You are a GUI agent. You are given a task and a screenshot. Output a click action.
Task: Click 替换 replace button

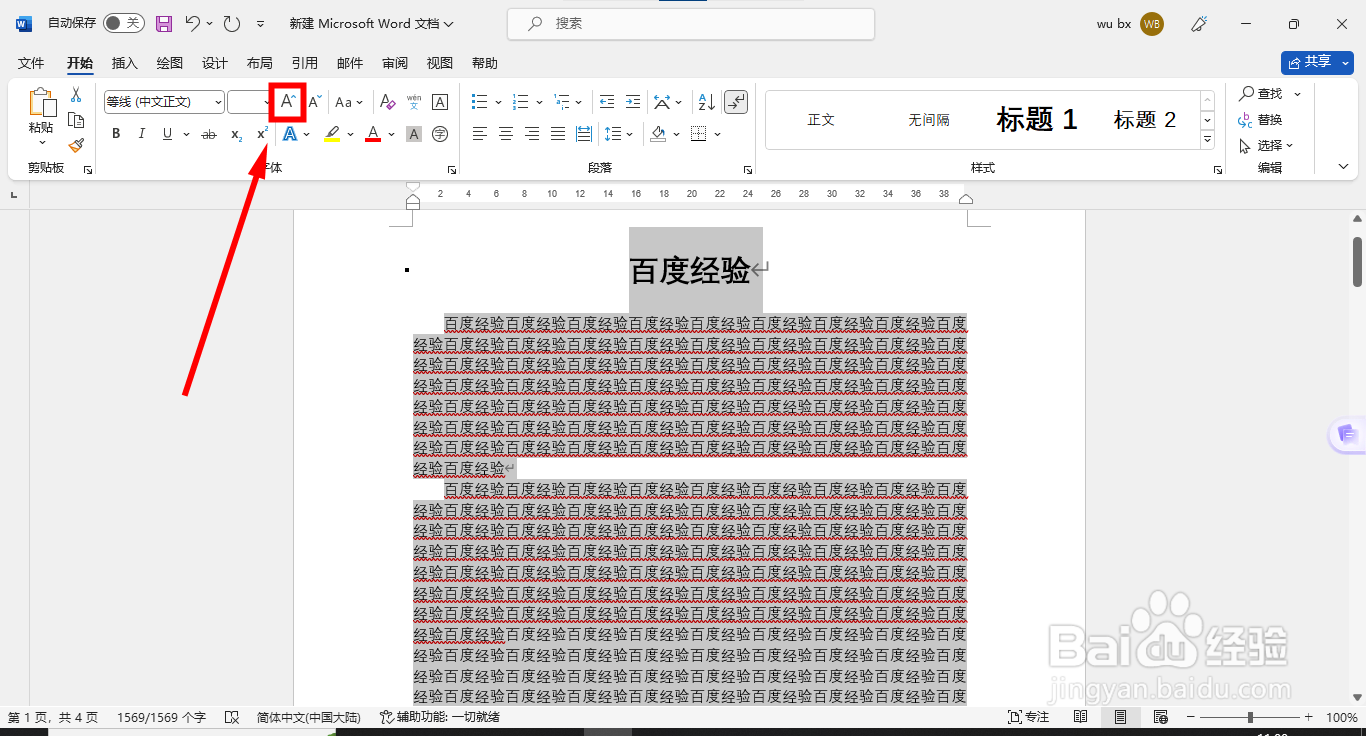point(1261,119)
